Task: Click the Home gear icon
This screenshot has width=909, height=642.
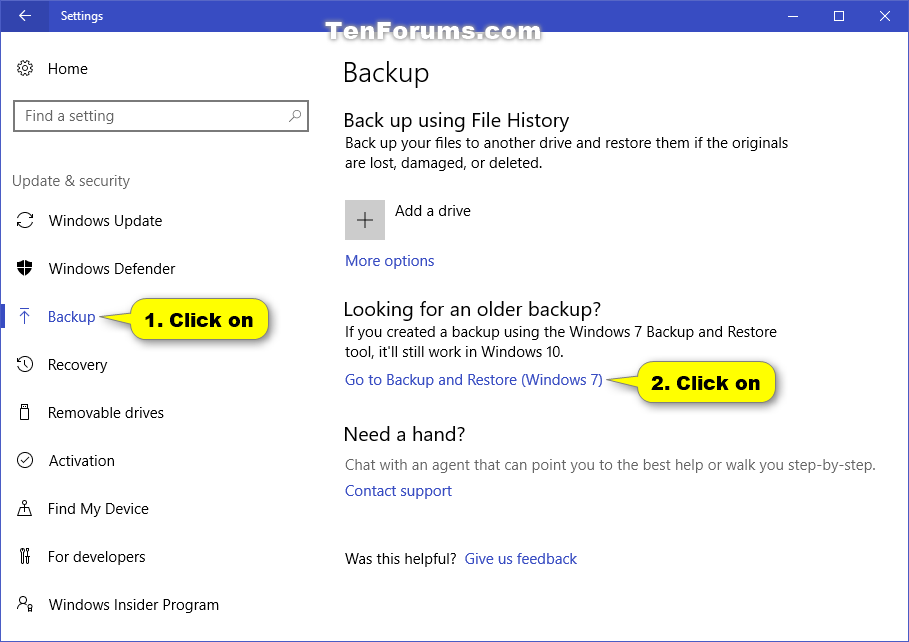Action: 25,68
